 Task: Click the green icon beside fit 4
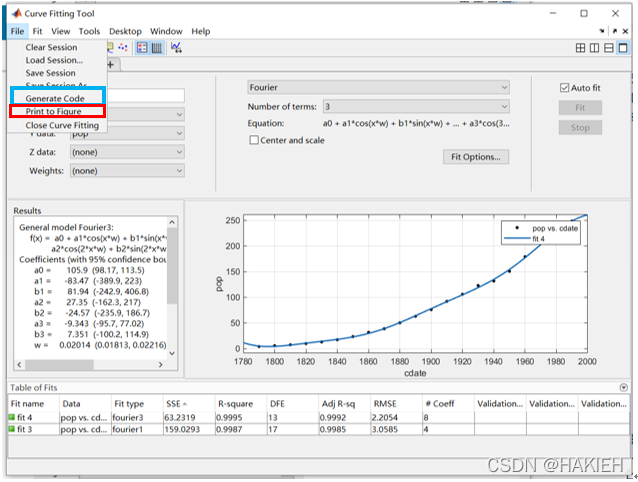tap(12, 417)
